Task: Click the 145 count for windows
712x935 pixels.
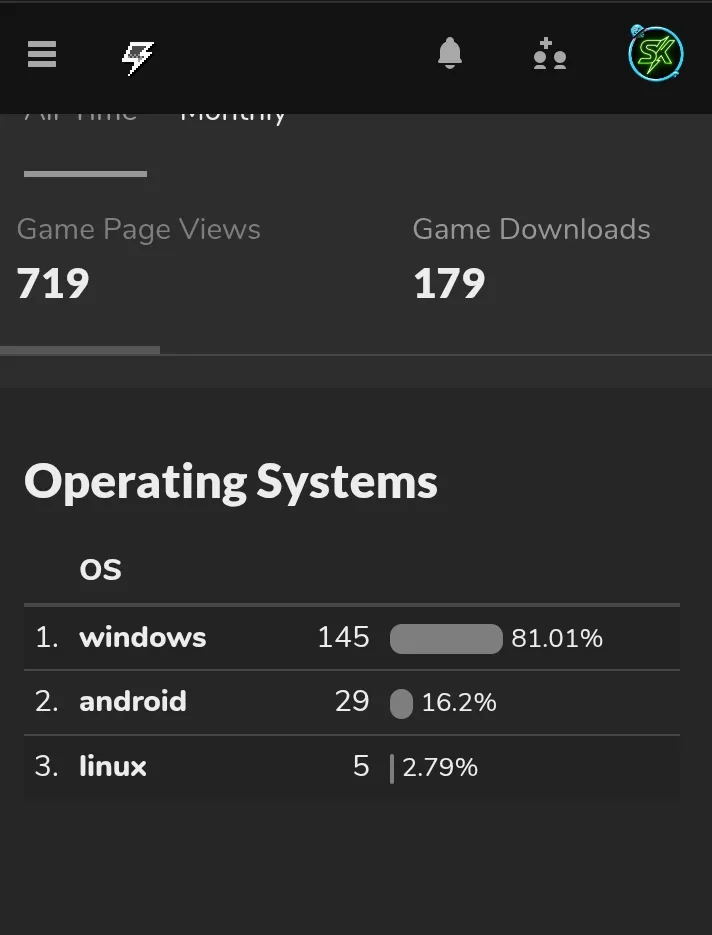Action: pyautogui.click(x=343, y=638)
